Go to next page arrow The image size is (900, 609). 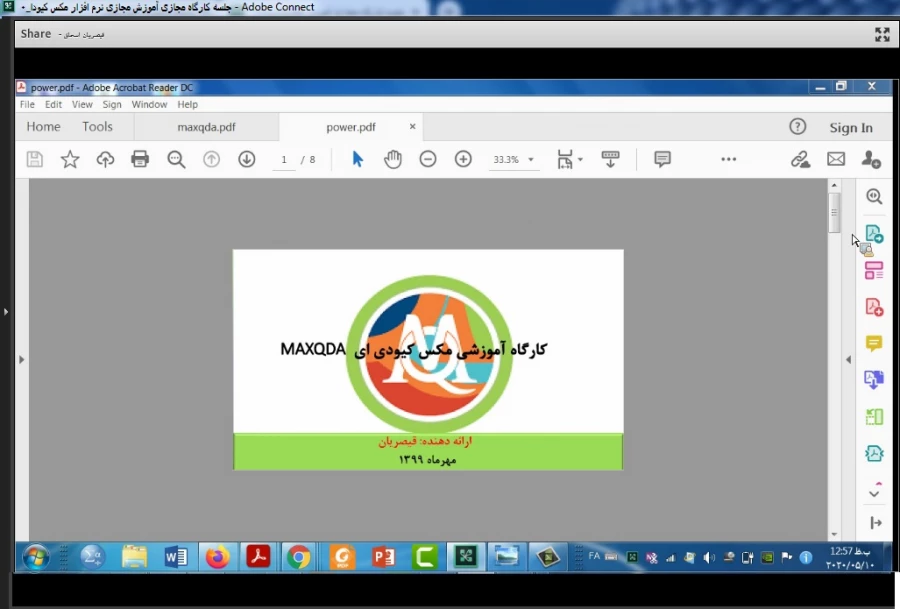pos(247,159)
